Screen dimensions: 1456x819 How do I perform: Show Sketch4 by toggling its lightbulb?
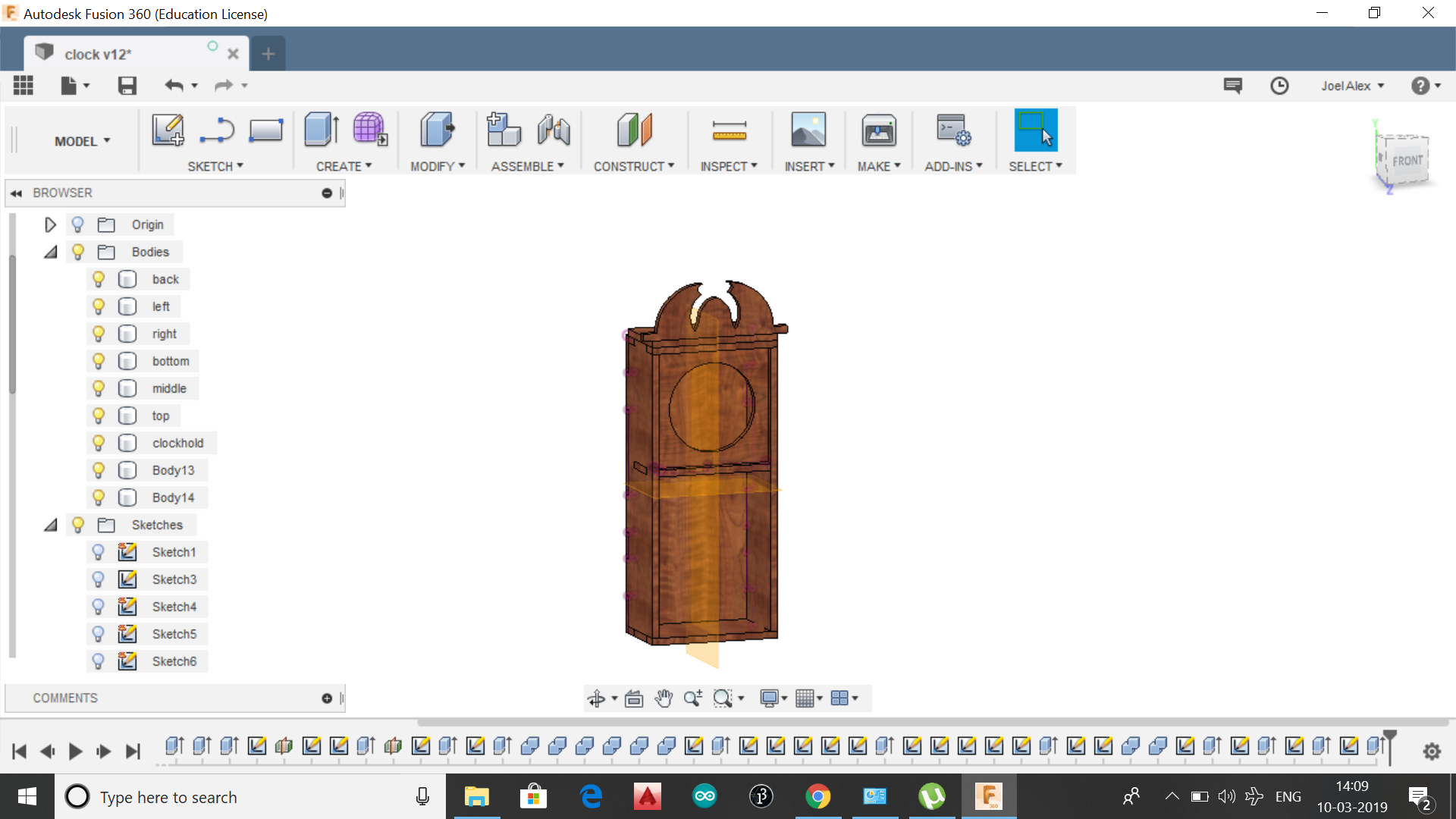click(x=99, y=607)
